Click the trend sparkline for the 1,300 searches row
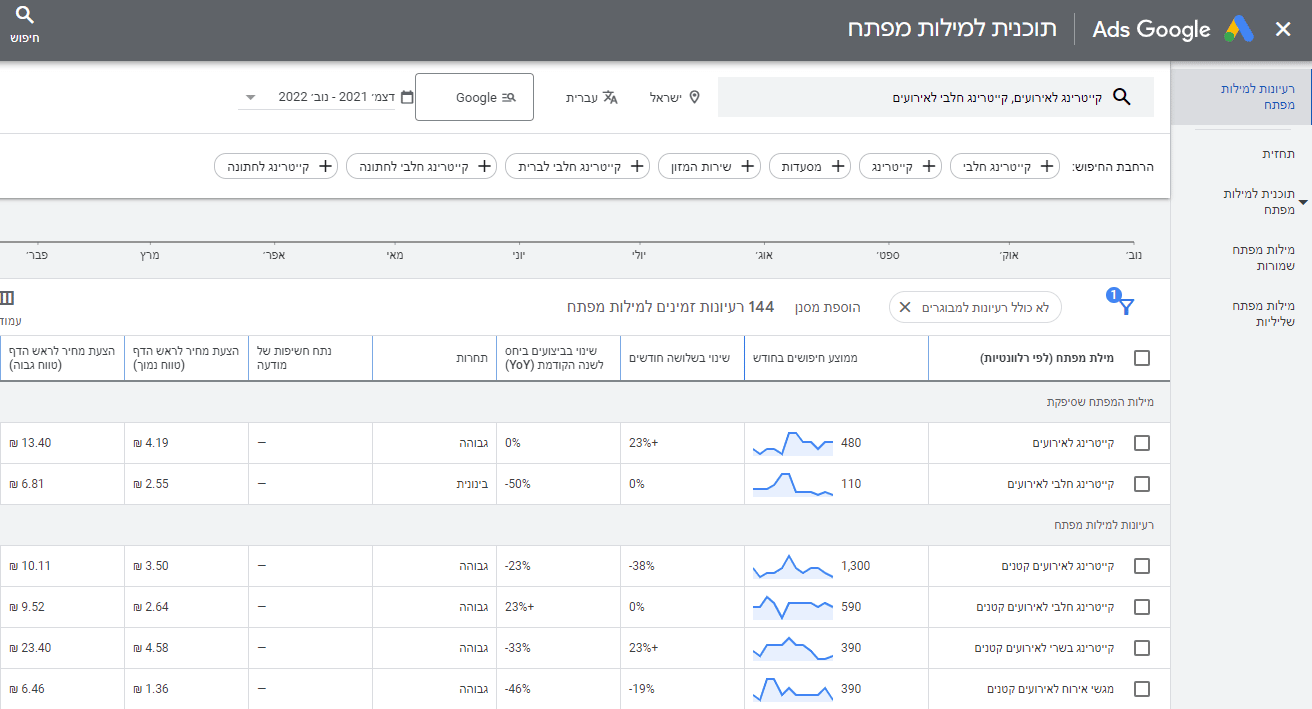Screen dimensions: 1312x709 coord(792,566)
